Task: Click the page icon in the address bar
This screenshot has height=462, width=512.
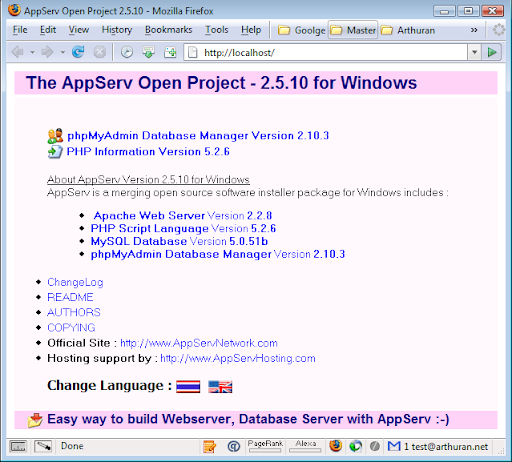Action: pos(193,52)
